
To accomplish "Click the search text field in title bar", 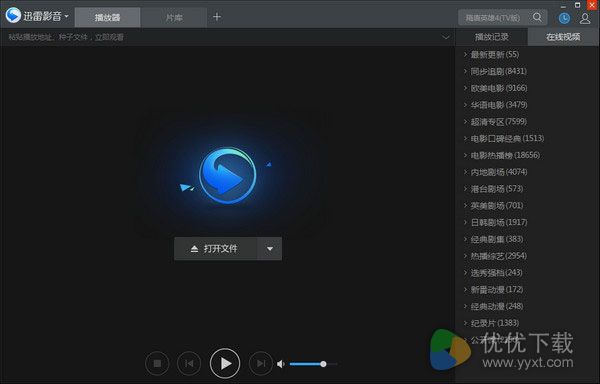I will 493,18.
